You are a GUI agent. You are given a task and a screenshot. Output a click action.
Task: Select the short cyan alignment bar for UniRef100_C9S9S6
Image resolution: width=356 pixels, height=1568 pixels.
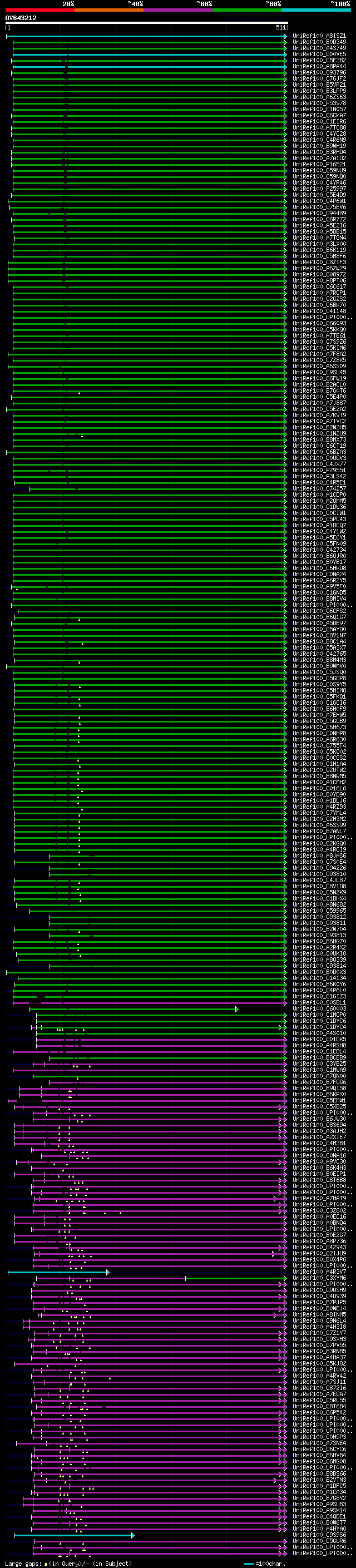74,1535
